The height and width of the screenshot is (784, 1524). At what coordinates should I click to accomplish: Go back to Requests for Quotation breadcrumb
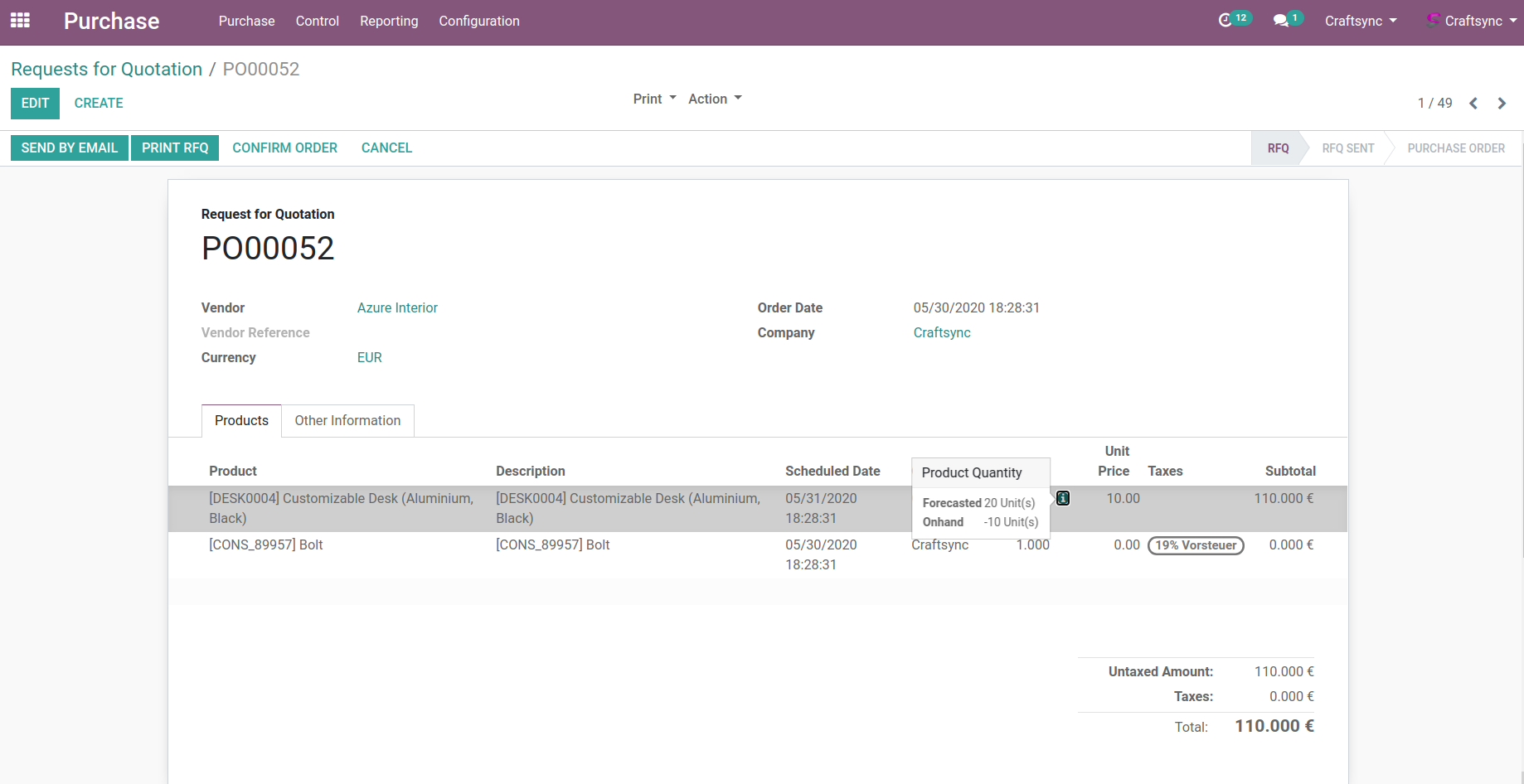click(106, 69)
